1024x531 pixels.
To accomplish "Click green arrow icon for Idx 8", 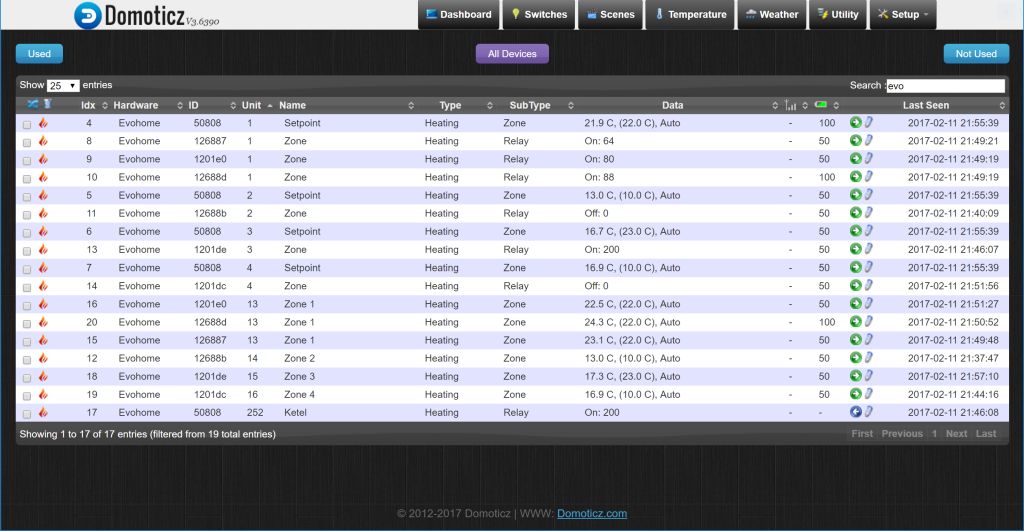I will (856, 140).
